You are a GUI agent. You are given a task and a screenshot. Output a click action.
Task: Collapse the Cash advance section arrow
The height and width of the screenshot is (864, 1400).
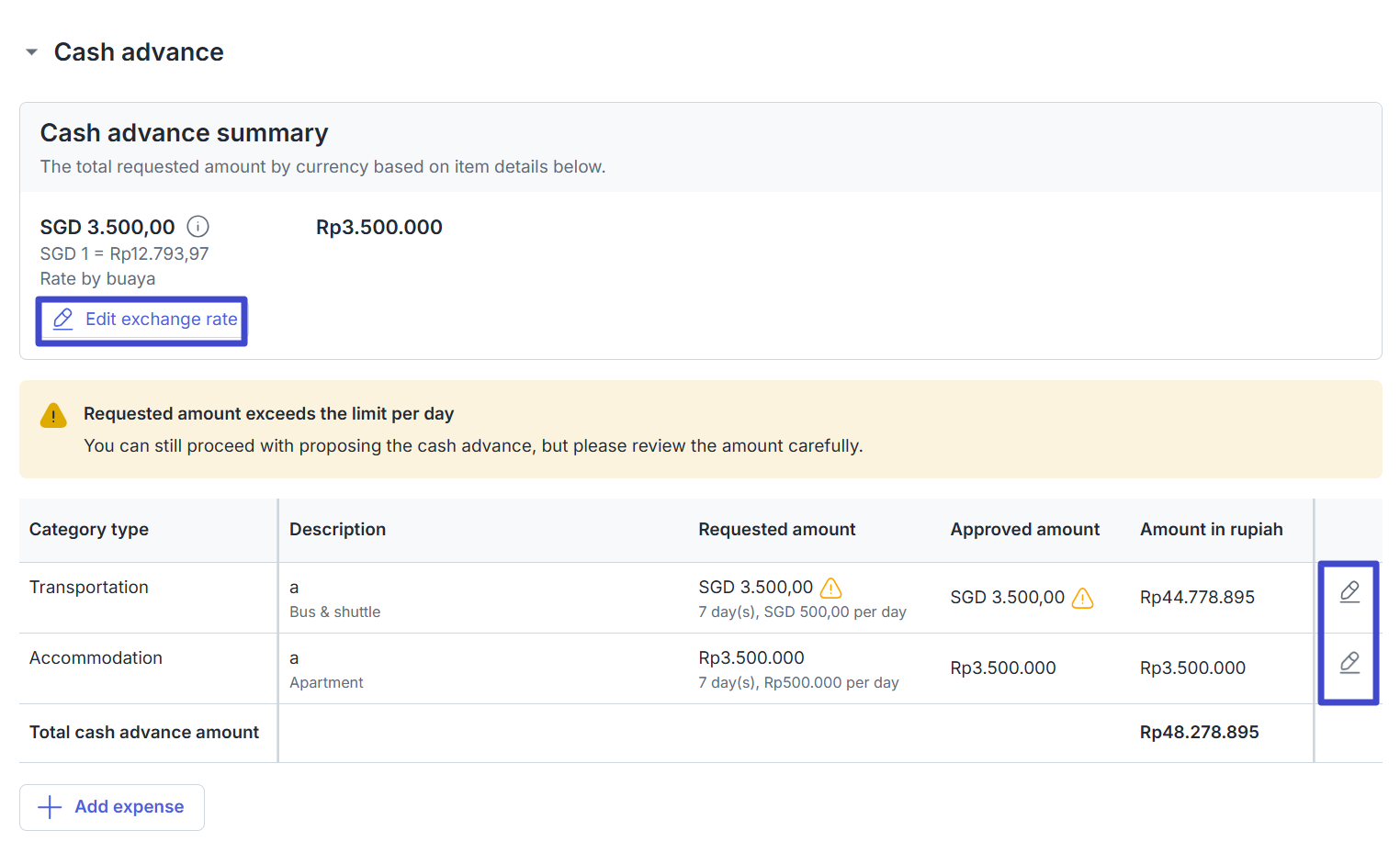[32, 52]
